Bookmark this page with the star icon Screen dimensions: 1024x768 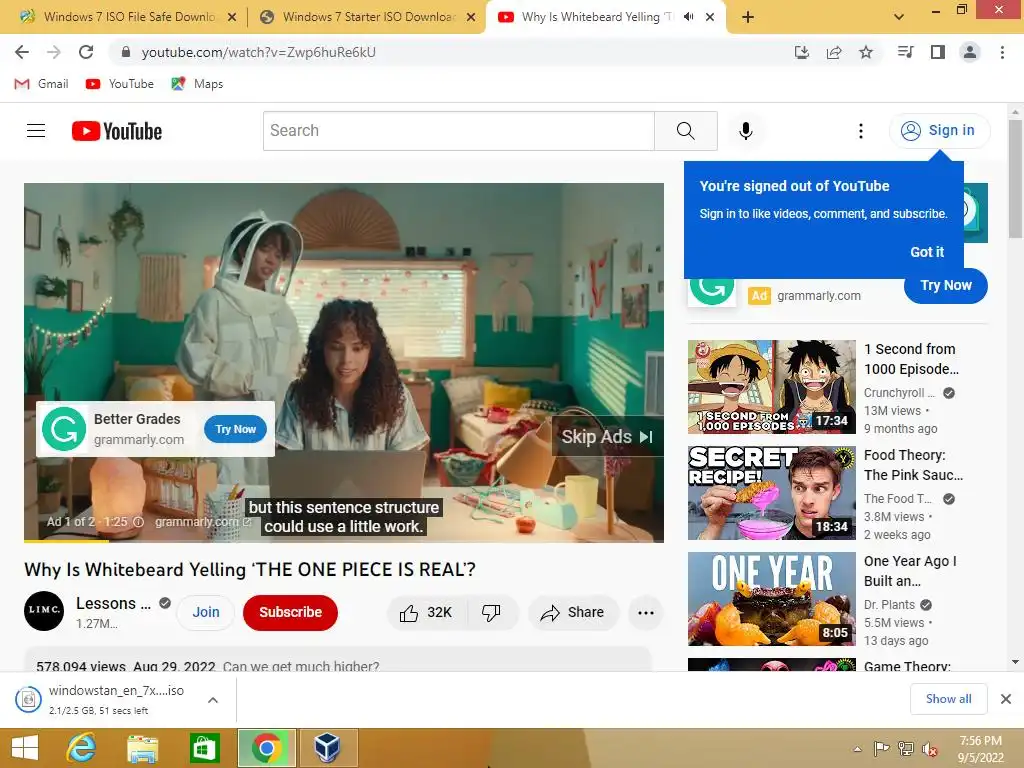coord(866,52)
